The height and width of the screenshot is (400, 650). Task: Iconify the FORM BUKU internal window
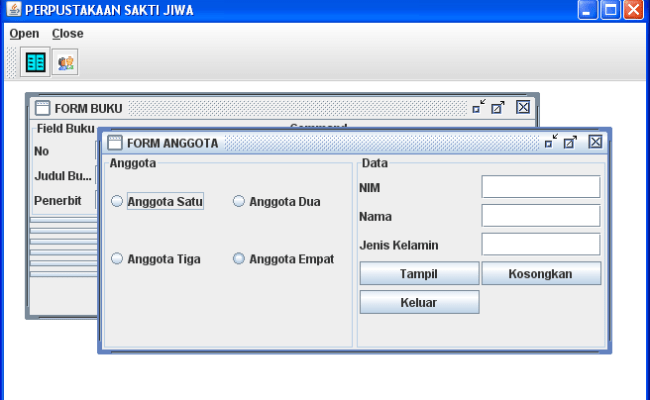pyautogui.click(x=479, y=107)
